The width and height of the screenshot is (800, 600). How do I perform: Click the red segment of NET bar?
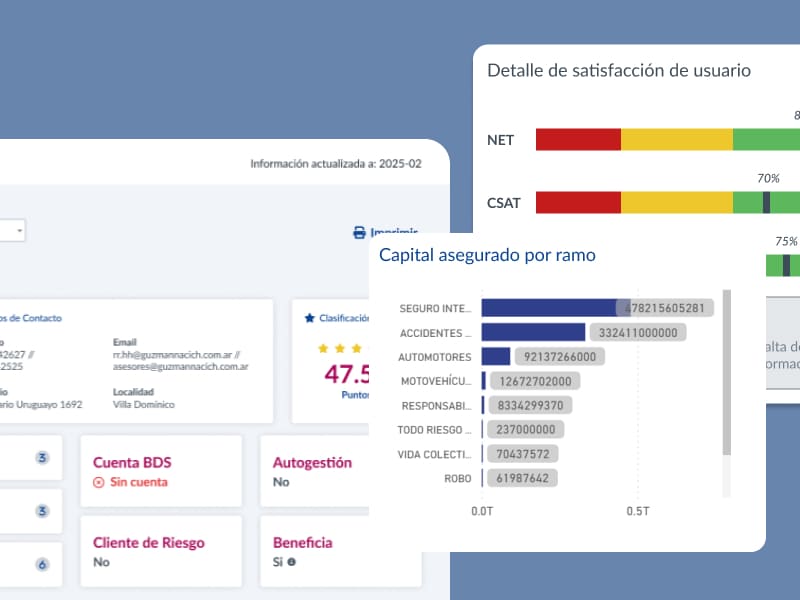coord(578,139)
